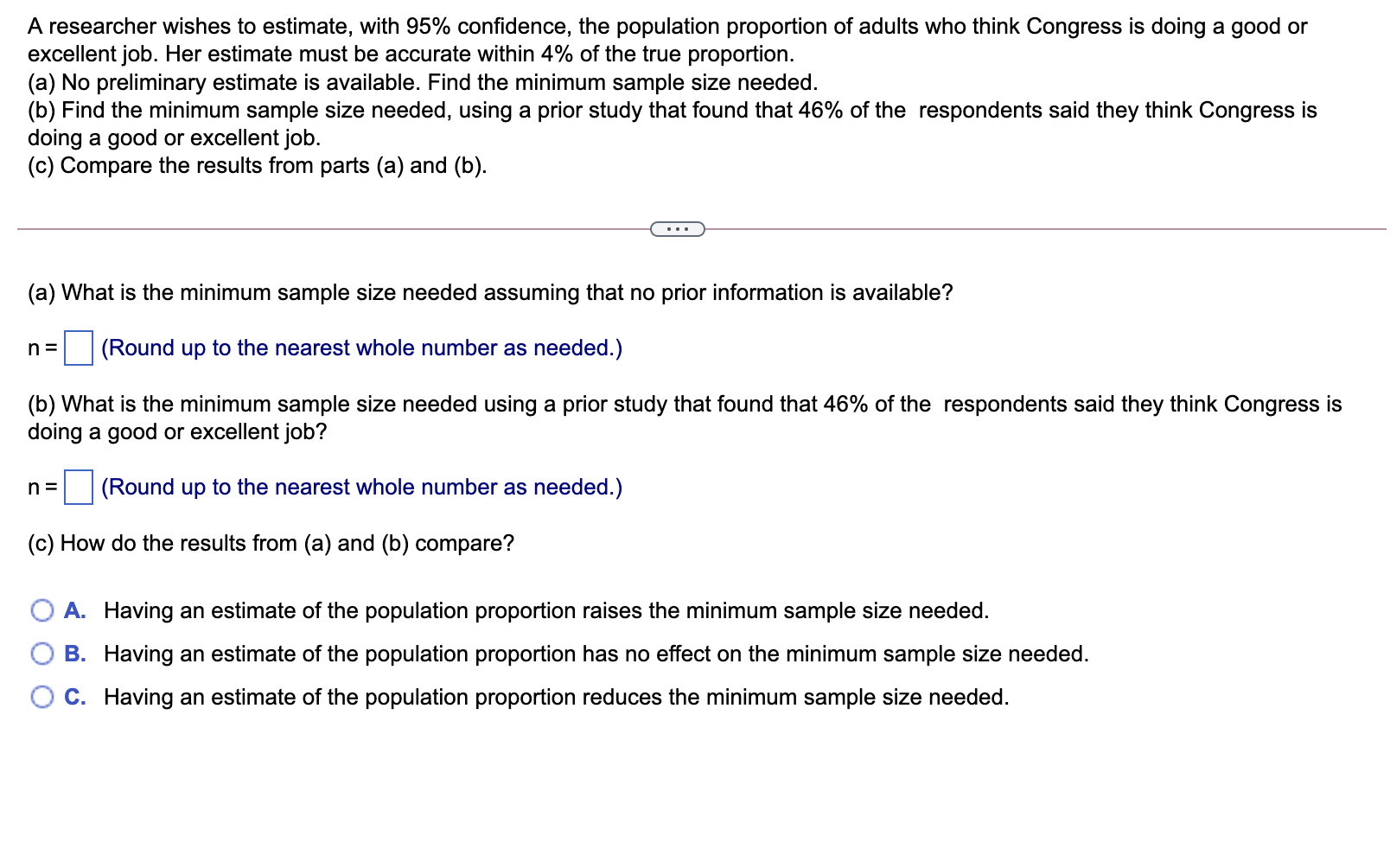Click the part (a) question text

coord(489,293)
